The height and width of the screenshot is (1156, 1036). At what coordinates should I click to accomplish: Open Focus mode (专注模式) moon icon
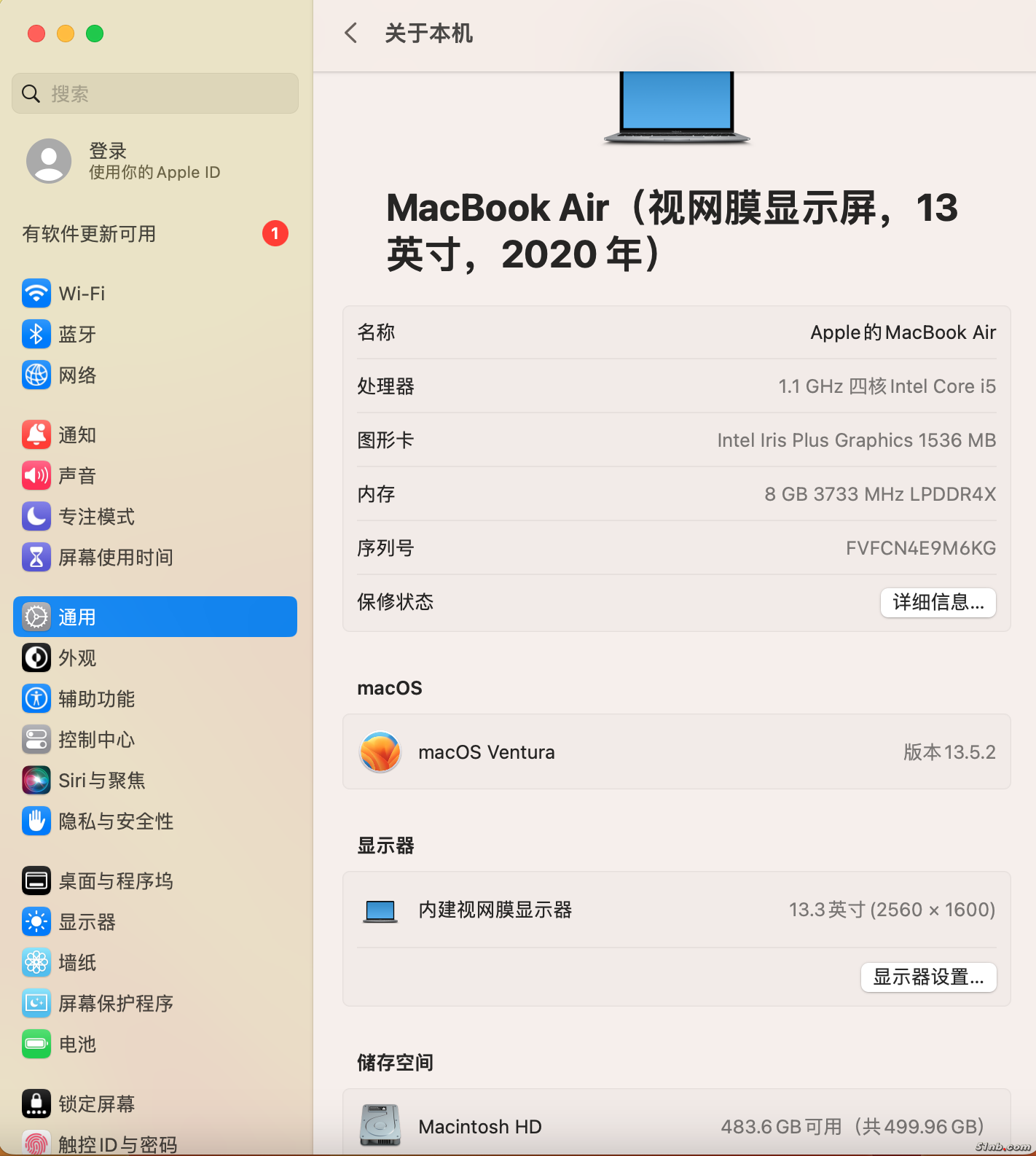point(36,517)
